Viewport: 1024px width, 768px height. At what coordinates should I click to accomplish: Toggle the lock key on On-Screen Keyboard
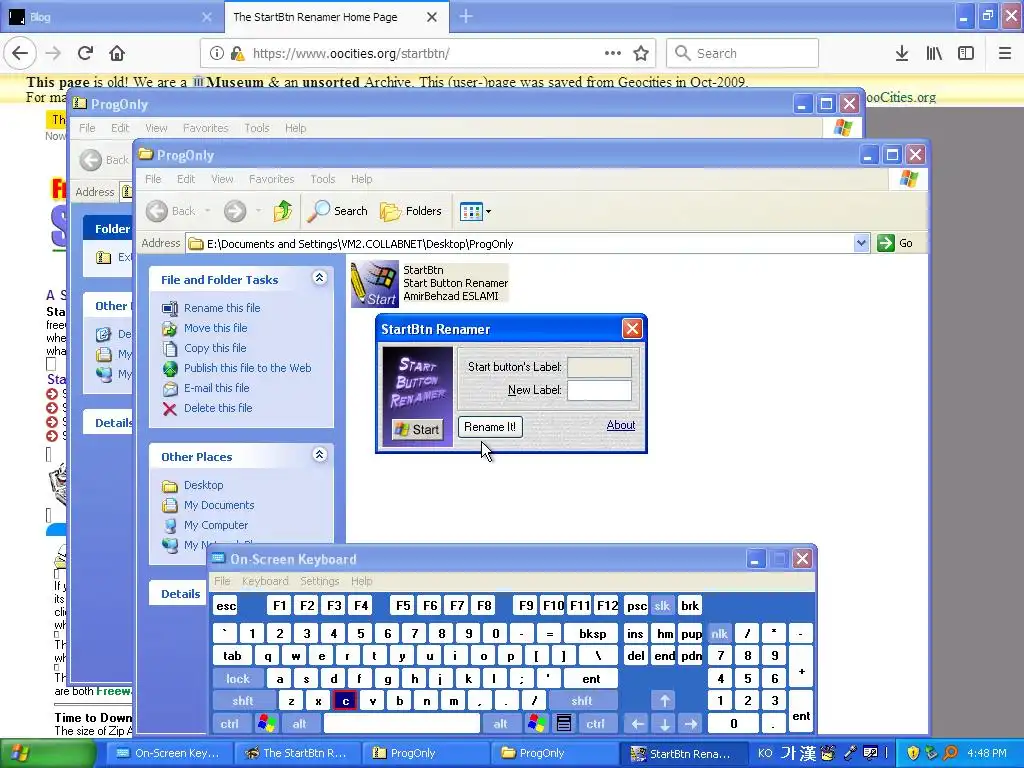click(x=238, y=679)
